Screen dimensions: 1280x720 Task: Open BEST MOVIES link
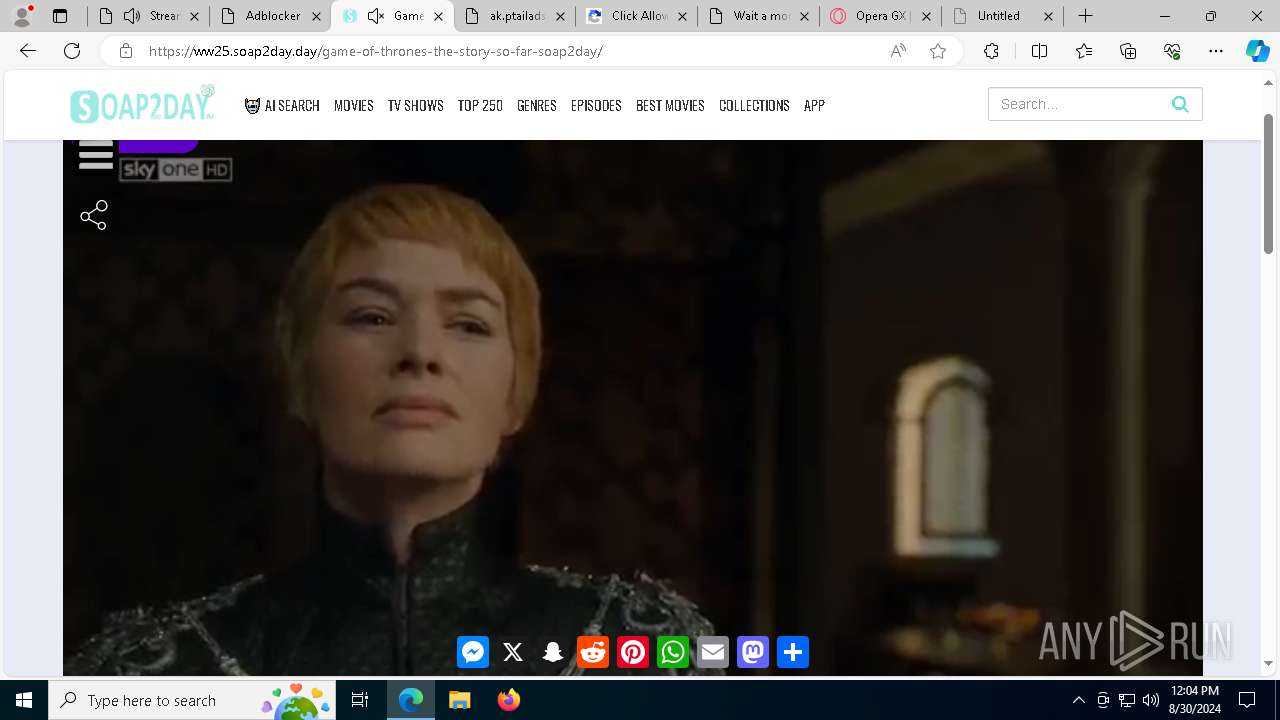(x=670, y=105)
